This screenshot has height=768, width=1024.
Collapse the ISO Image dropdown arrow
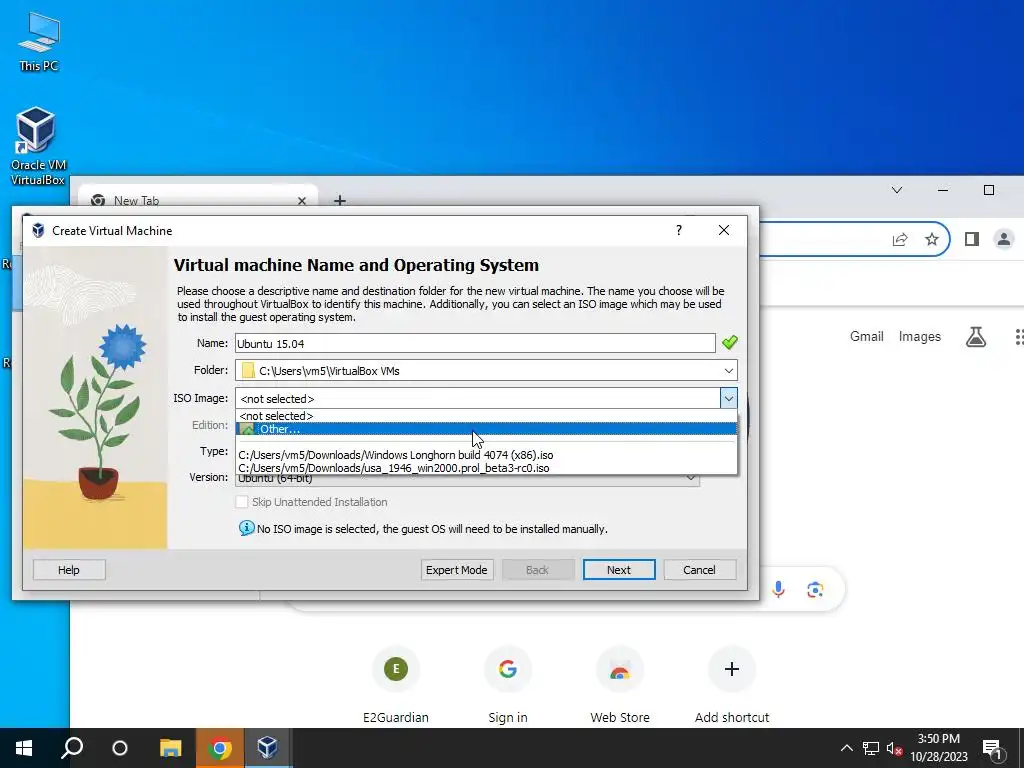point(728,398)
